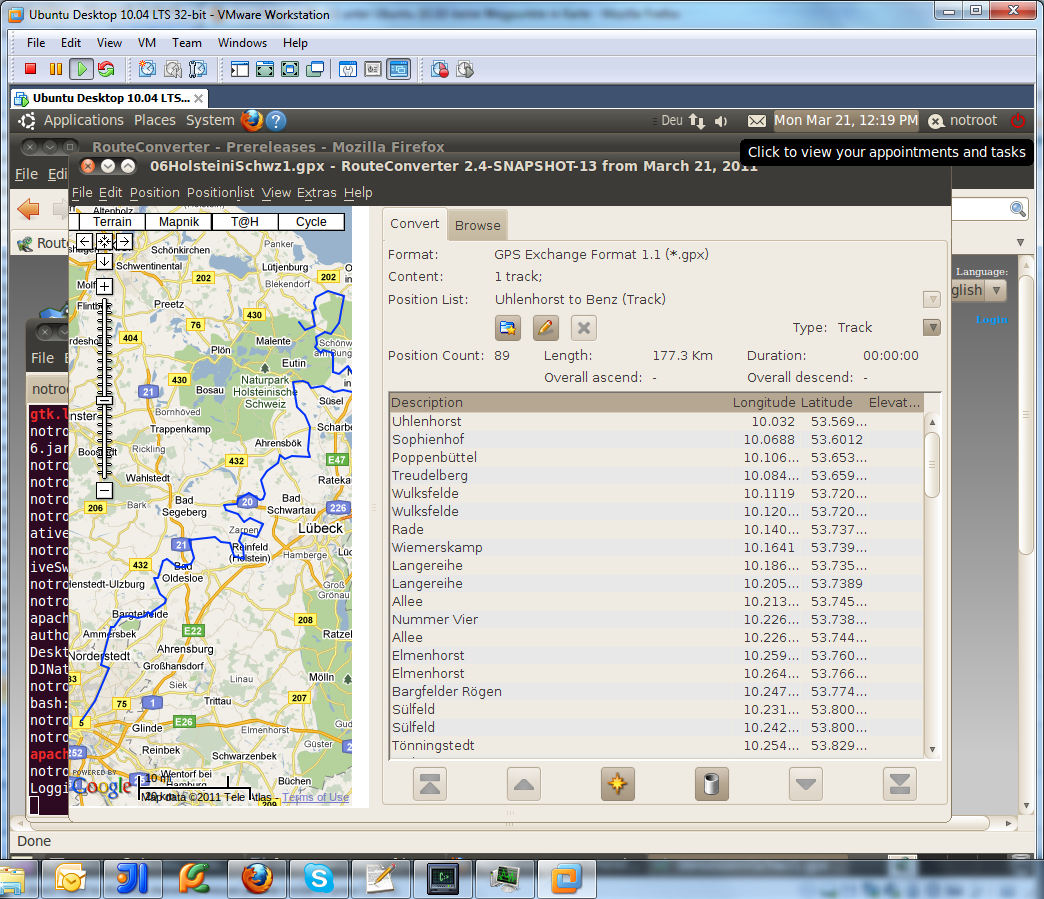The width and height of the screenshot is (1044, 899).
Task: Click the map zoom in plus button
Action: pos(105,286)
